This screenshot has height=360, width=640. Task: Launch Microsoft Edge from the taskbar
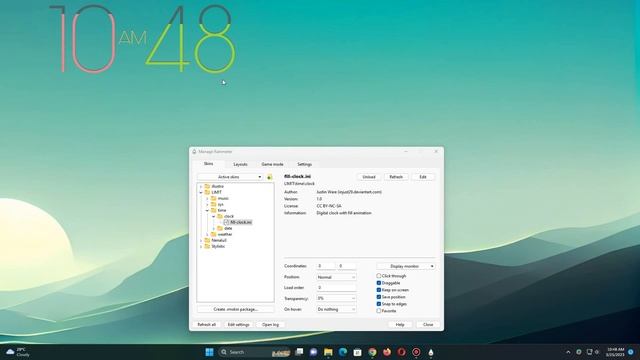(343, 352)
